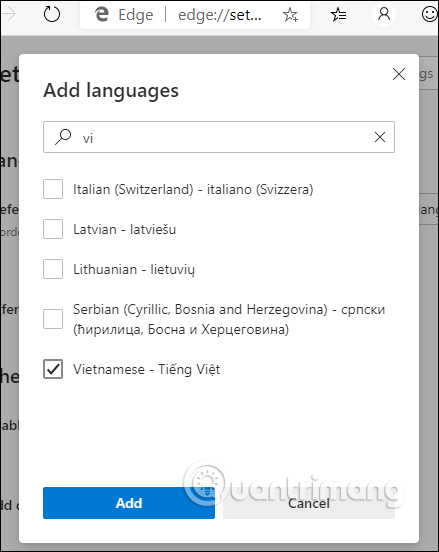Close the Add languages dialog

(x=399, y=74)
